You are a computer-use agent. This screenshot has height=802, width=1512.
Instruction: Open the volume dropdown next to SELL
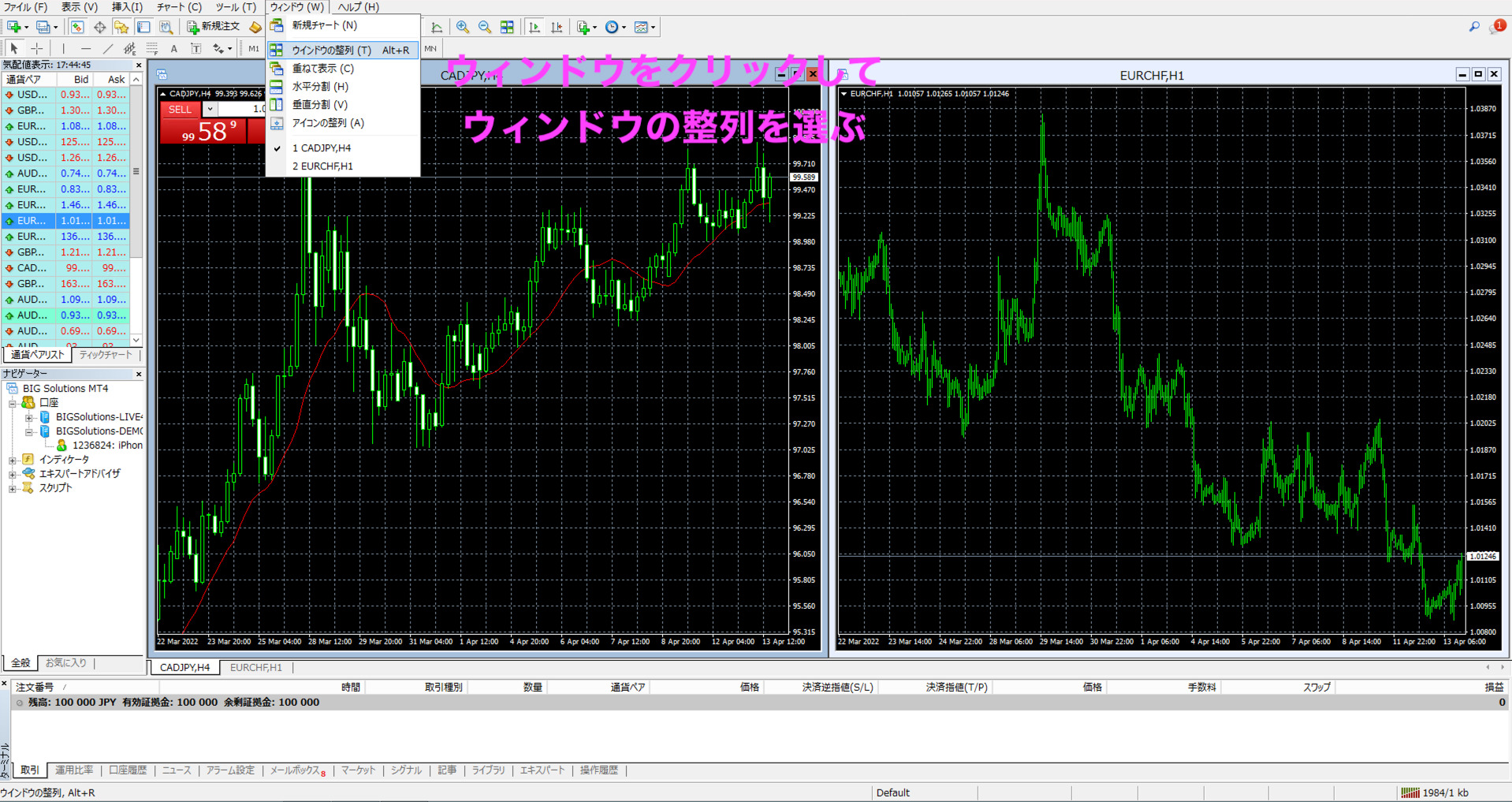coord(210,109)
